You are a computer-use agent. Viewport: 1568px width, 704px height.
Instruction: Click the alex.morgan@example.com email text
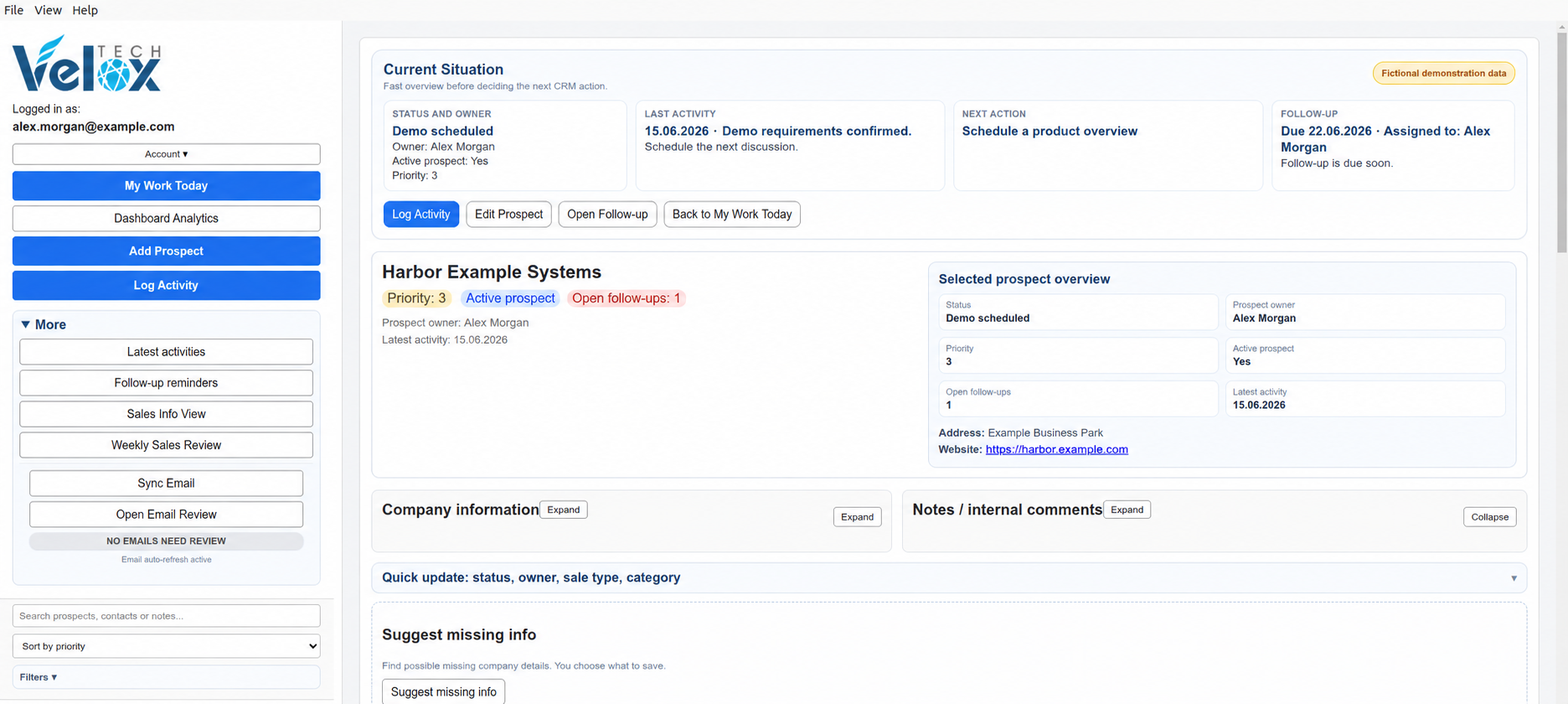(93, 127)
